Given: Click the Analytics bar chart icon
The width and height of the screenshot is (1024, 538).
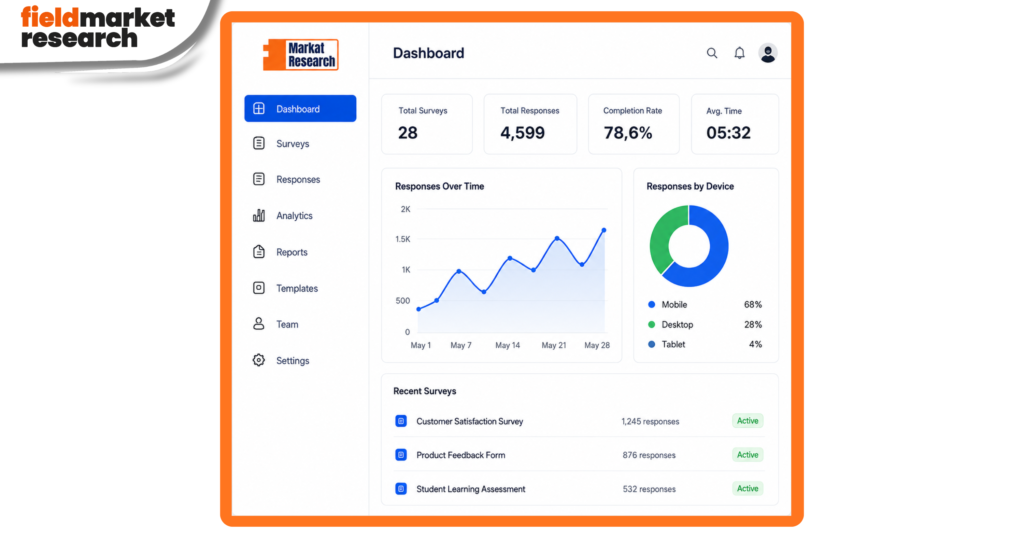Looking at the screenshot, I should [x=259, y=215].
